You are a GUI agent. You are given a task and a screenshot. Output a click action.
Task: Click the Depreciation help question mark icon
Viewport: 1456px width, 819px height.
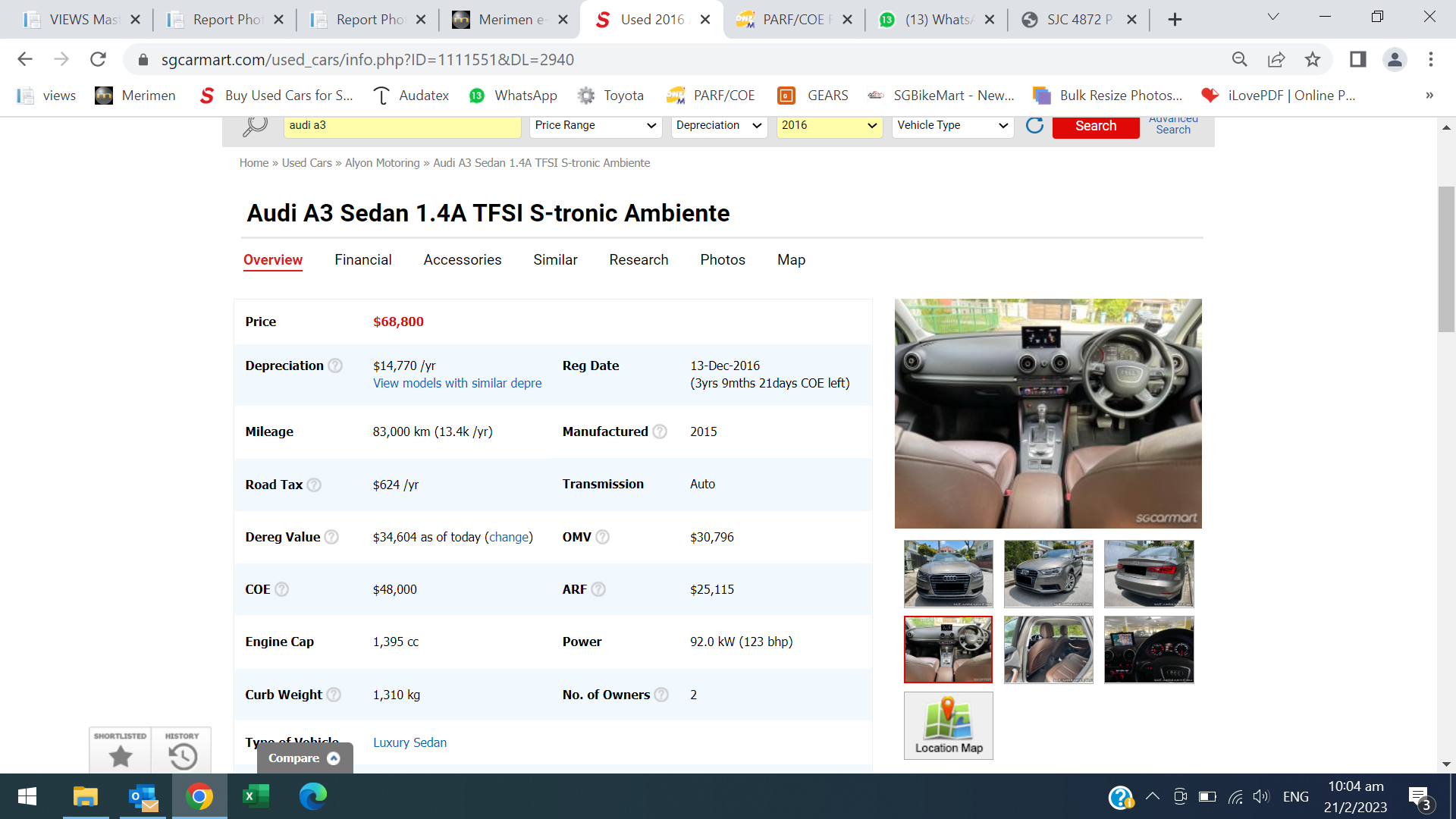(335, 366)
